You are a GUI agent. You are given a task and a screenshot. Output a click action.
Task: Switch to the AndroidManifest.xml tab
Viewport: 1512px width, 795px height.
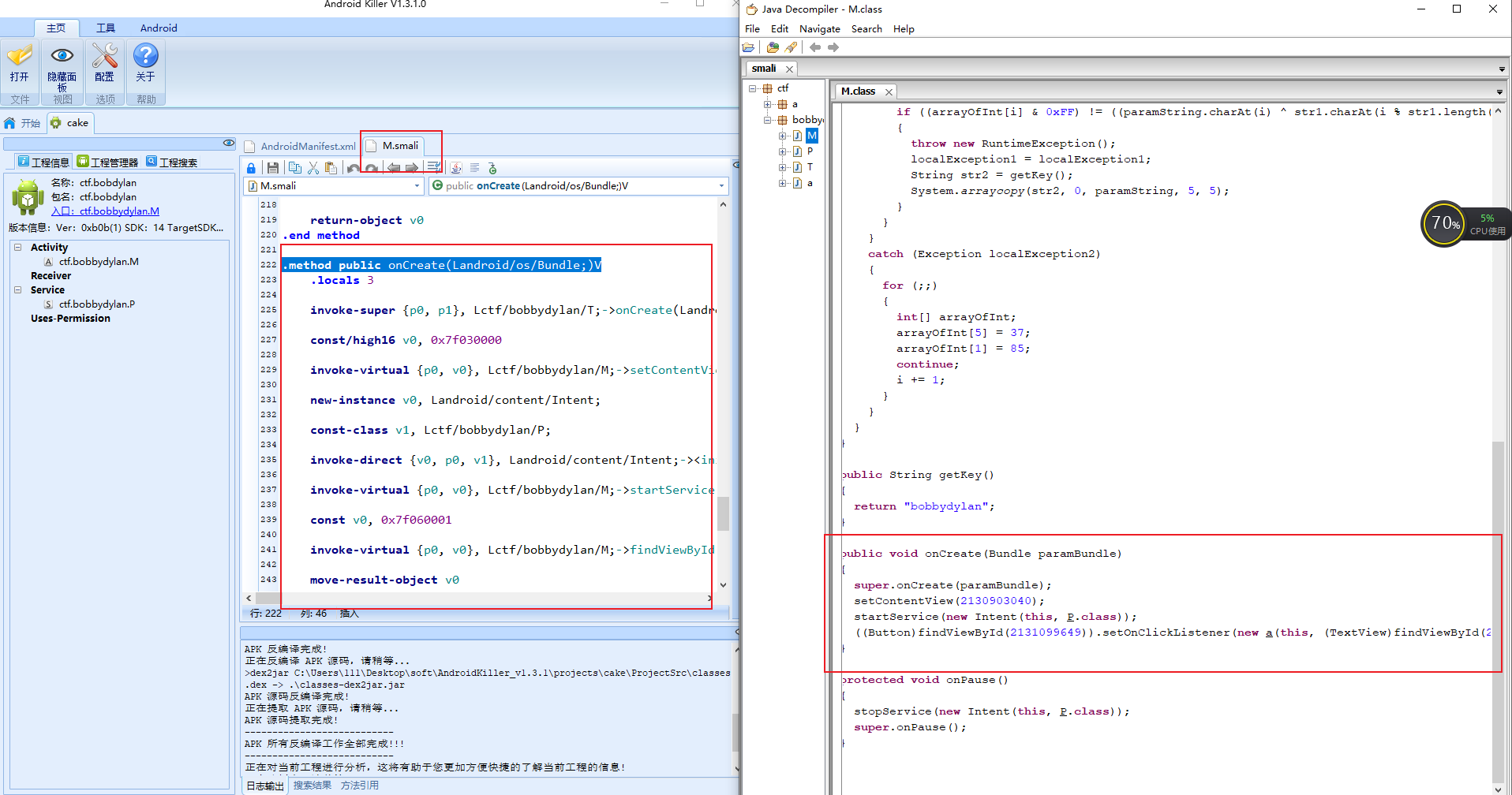(x=307, y=147)
